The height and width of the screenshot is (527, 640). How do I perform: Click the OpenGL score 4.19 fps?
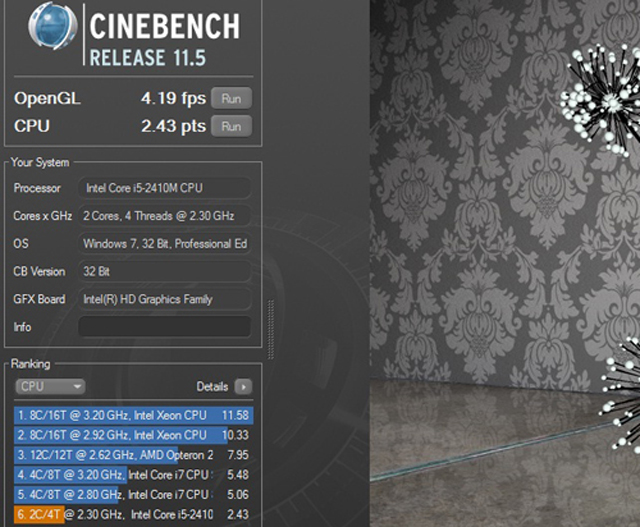(173, 98)
